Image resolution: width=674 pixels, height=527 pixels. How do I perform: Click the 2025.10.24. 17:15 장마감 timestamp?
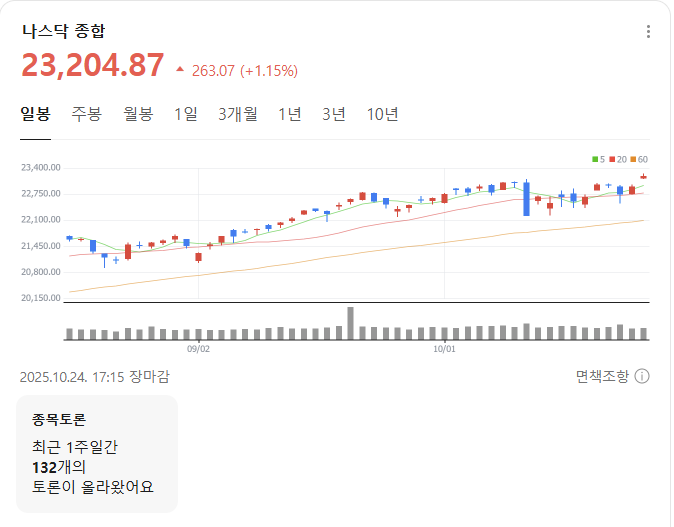95,377
